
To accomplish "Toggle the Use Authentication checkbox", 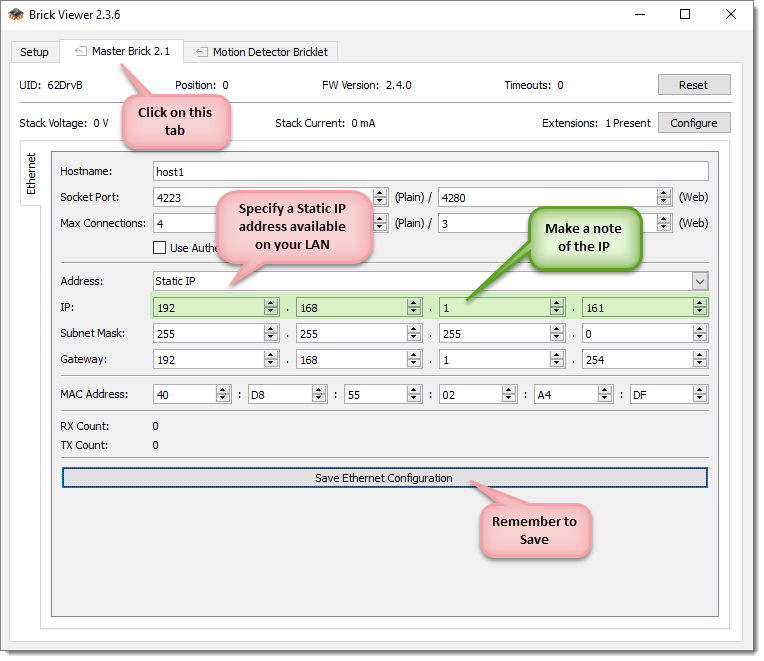I will point(159,247).
